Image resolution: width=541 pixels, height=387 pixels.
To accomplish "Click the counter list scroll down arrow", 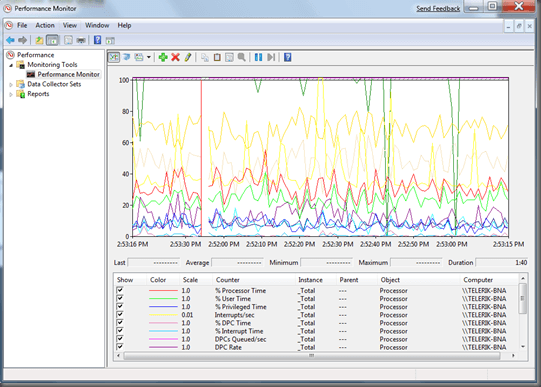I will tap(523, 347).
